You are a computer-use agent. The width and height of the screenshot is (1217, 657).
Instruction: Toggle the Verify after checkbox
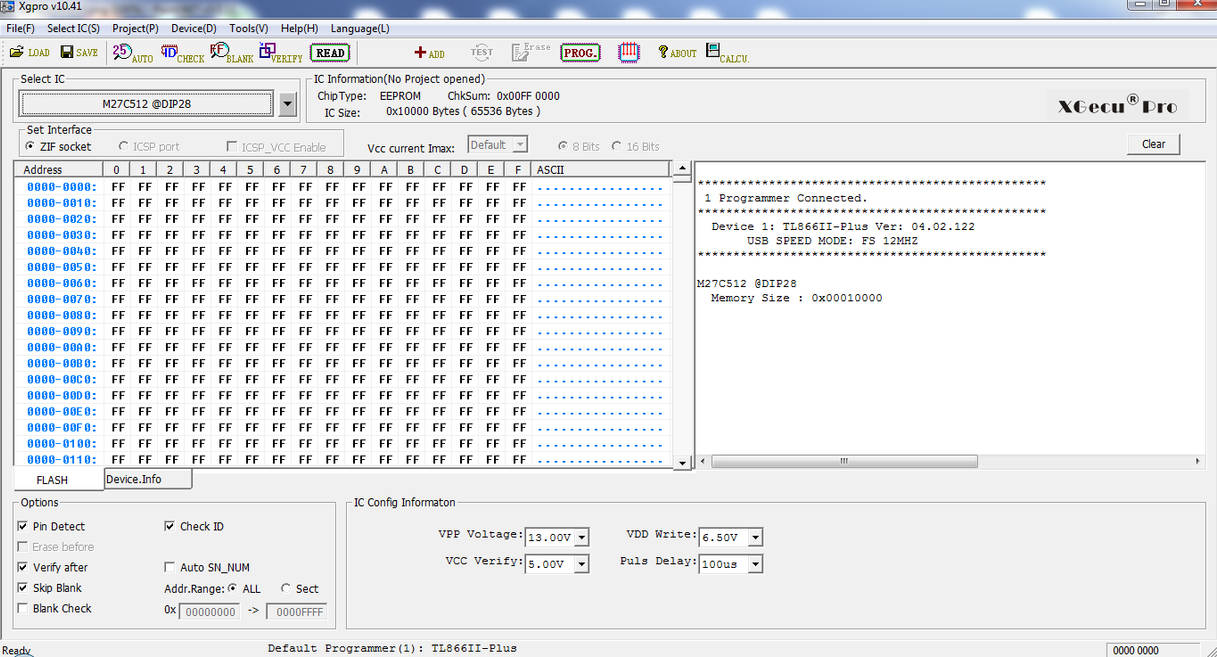[24, 567]
